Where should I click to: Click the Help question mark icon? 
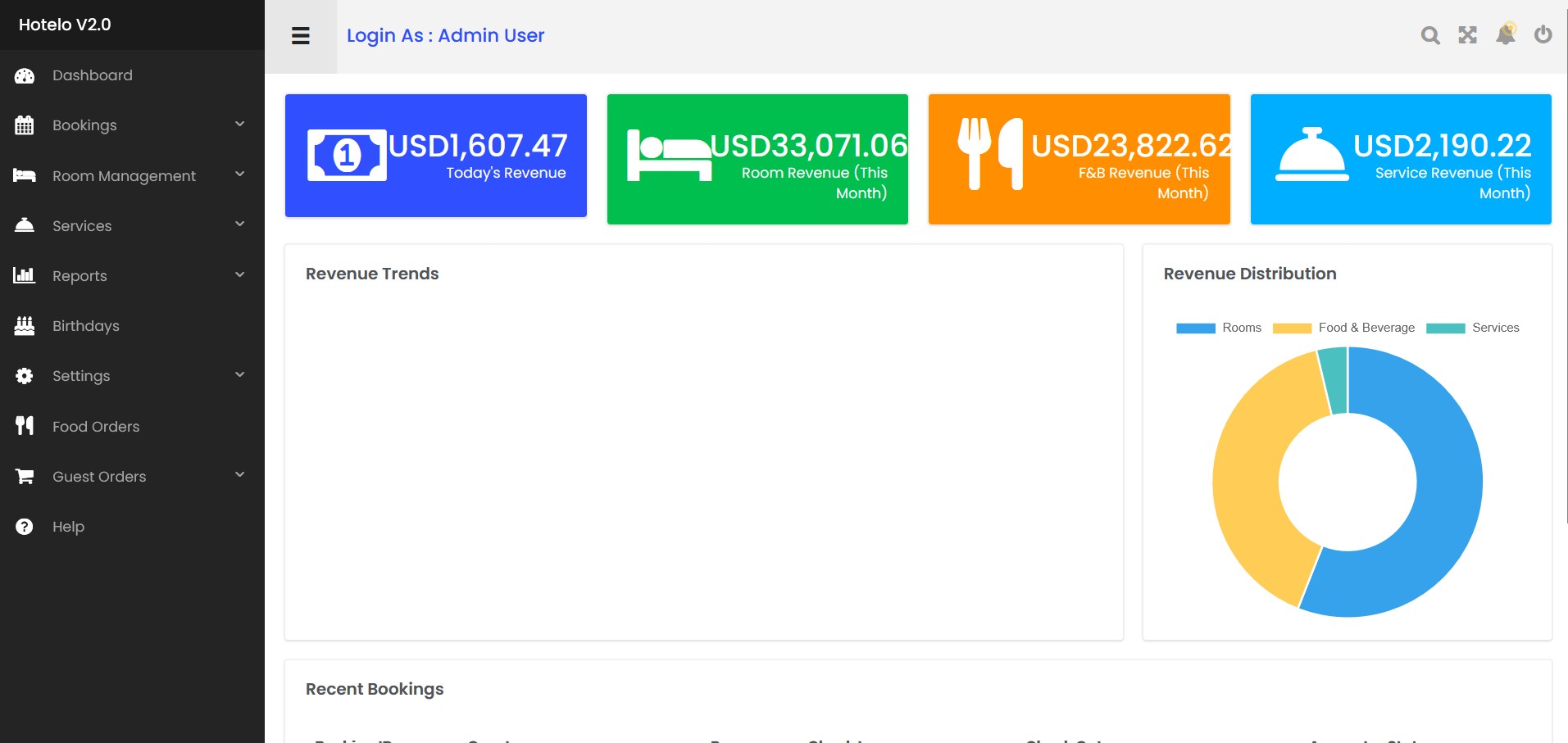pyautogui.click(x=25, y=527)
